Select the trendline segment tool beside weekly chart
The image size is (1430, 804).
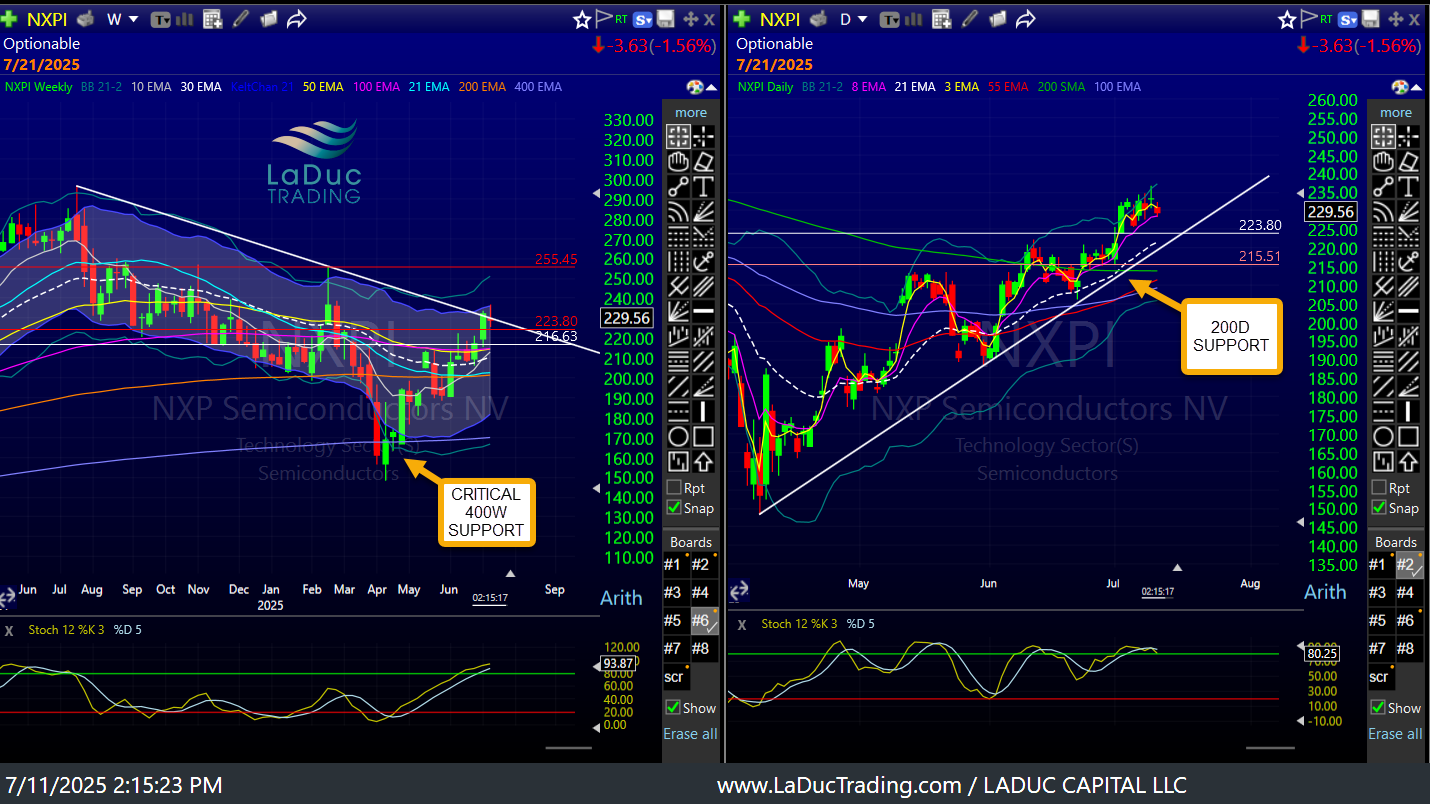[x=678, y=186]
